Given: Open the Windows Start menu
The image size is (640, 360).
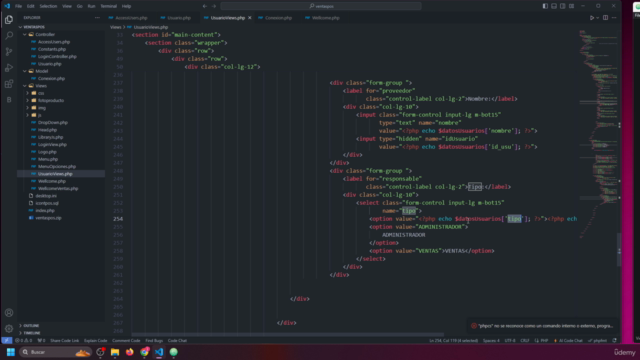Looking at the screenshot, I should [x=11, y=352].
